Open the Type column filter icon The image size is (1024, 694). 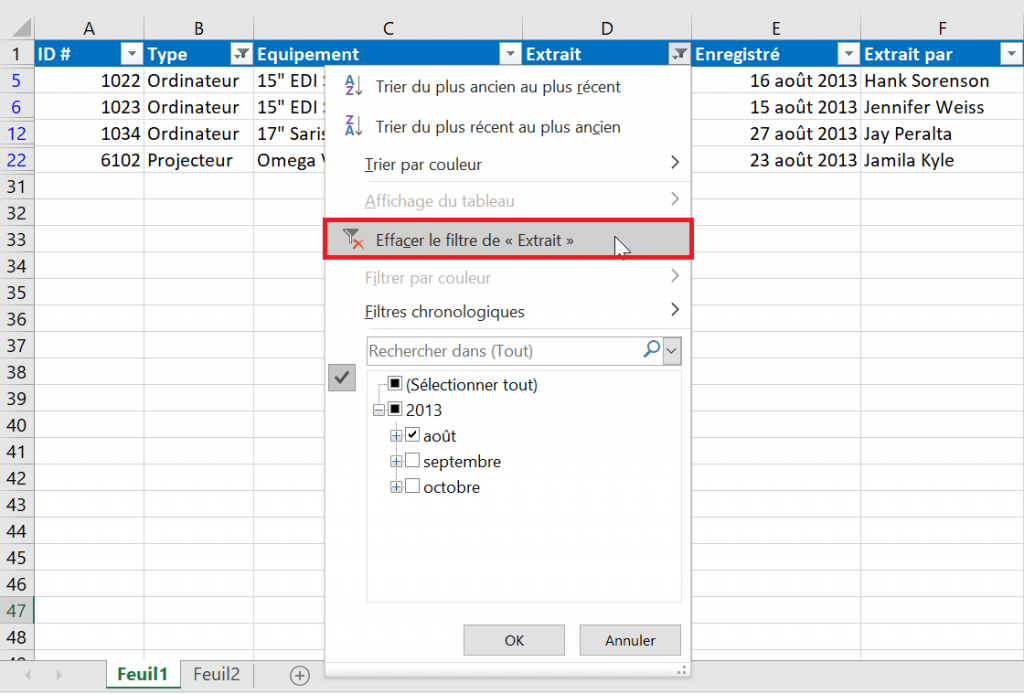click(x=241, y=53)
